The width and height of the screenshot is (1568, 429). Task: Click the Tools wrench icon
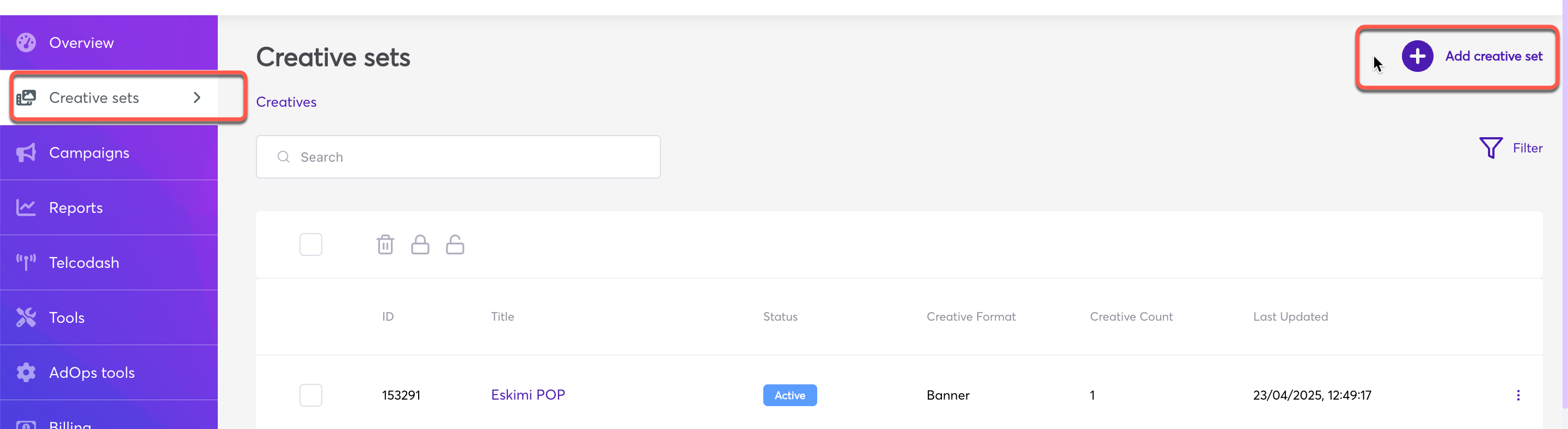pos(26,317)
